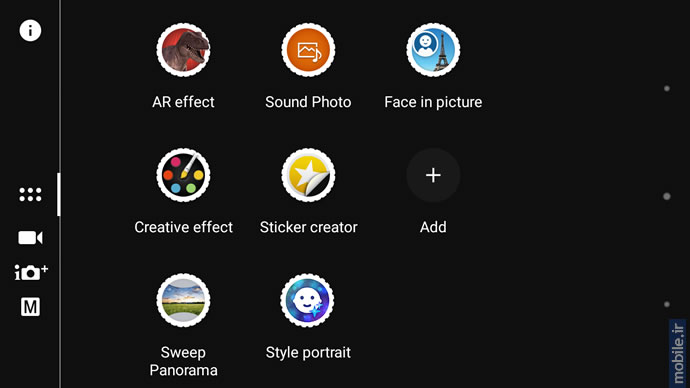Open the Sticker creator star icon
Image resolution: width=690 pixels, height=388 pixels.
(x=308, y=175)
